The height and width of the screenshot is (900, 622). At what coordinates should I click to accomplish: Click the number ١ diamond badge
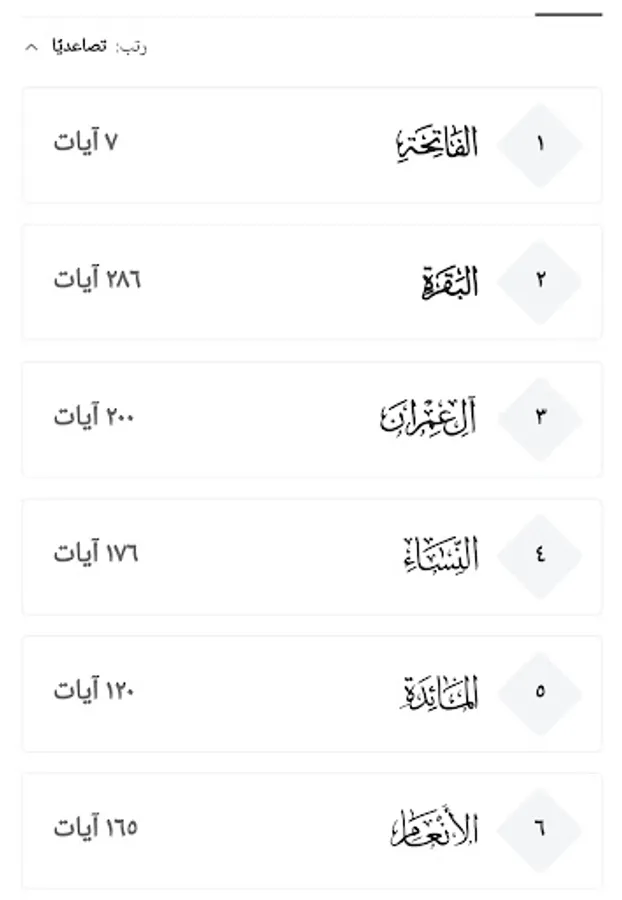tap(540, 145)
